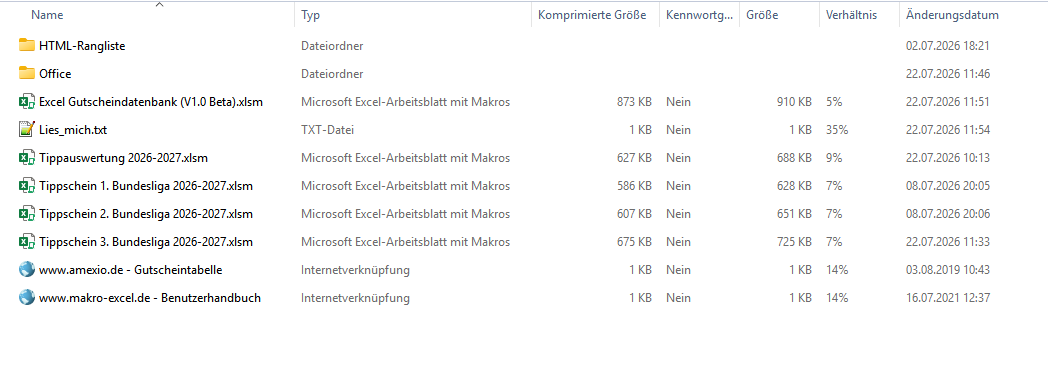Sort by the Größe column header
Viewport: 1048px width, 367px height.
click(779, 15)
